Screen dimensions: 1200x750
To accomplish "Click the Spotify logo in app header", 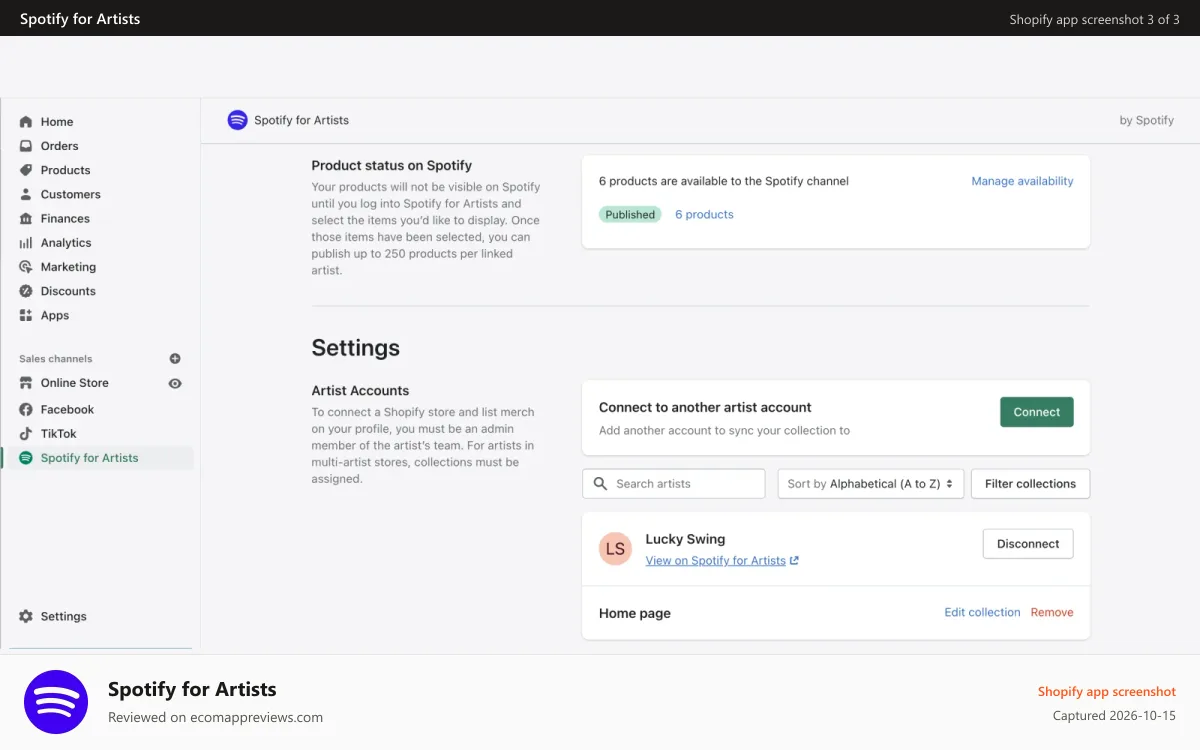I will (x=237, y=120).
